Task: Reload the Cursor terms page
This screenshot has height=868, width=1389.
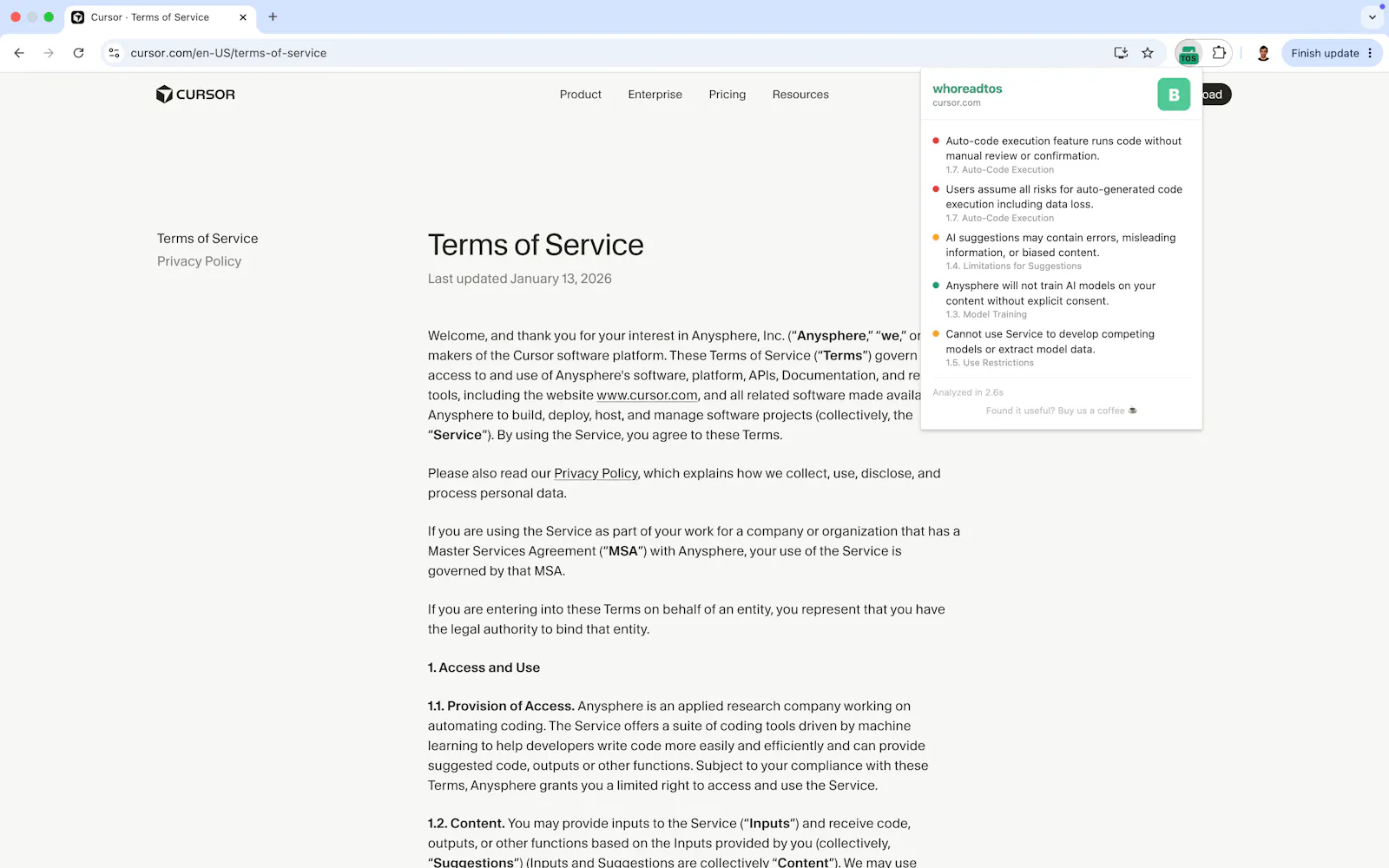Action: [x=78, y=53]
